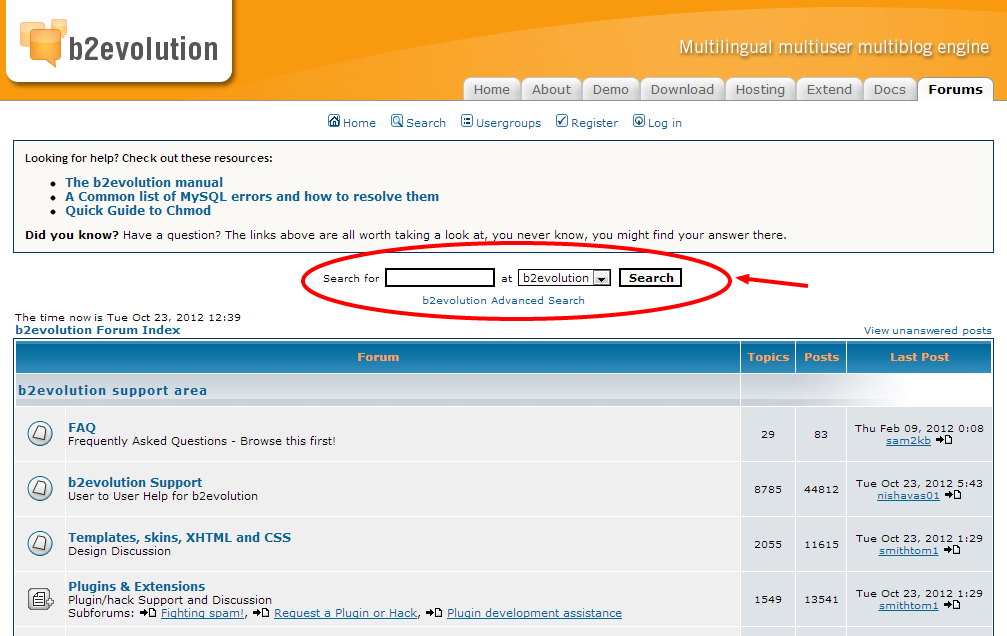View nishavas01 user profile

tap(908, 496)
